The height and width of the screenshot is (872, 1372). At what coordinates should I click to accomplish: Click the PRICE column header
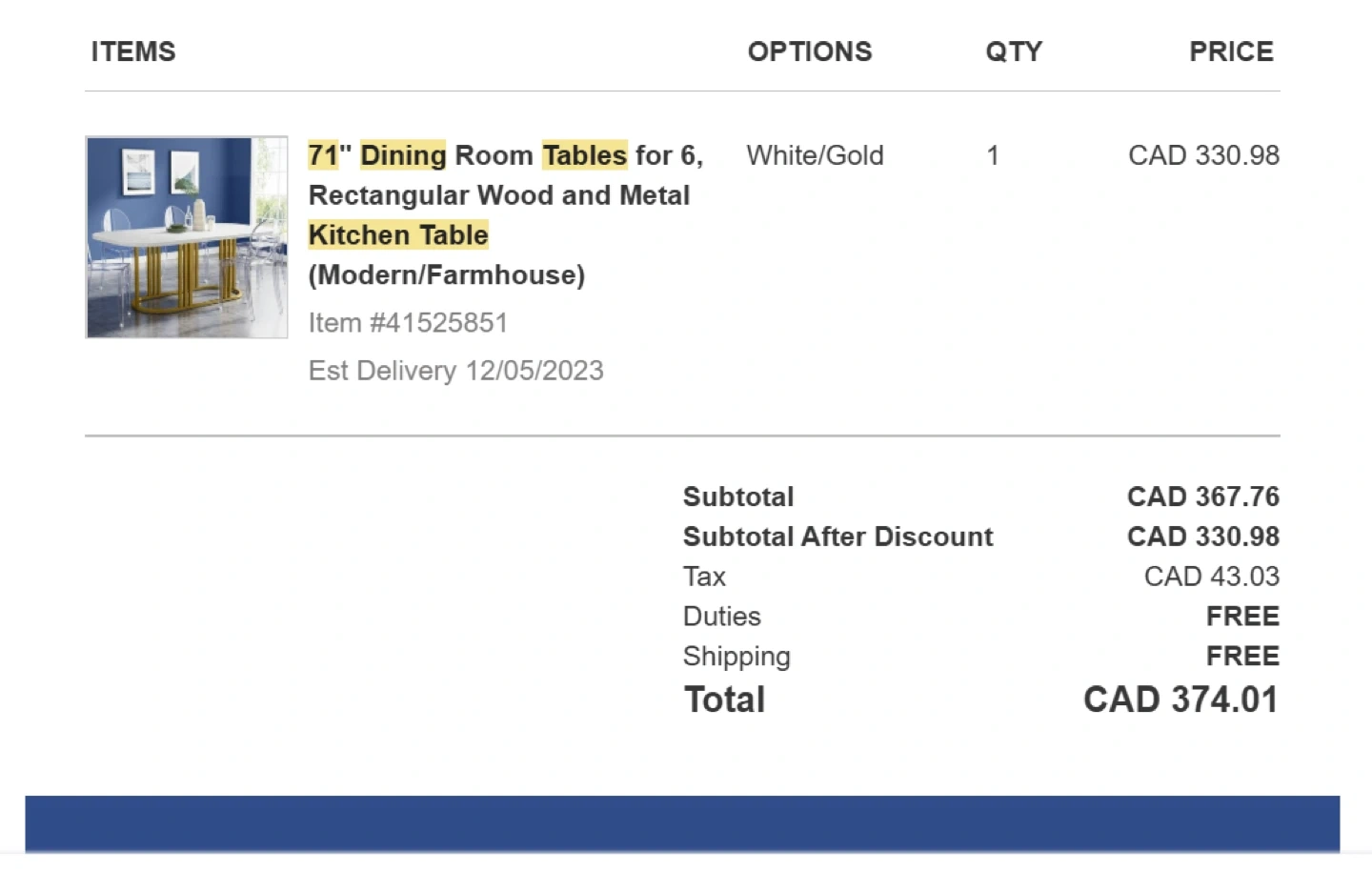1230,51
